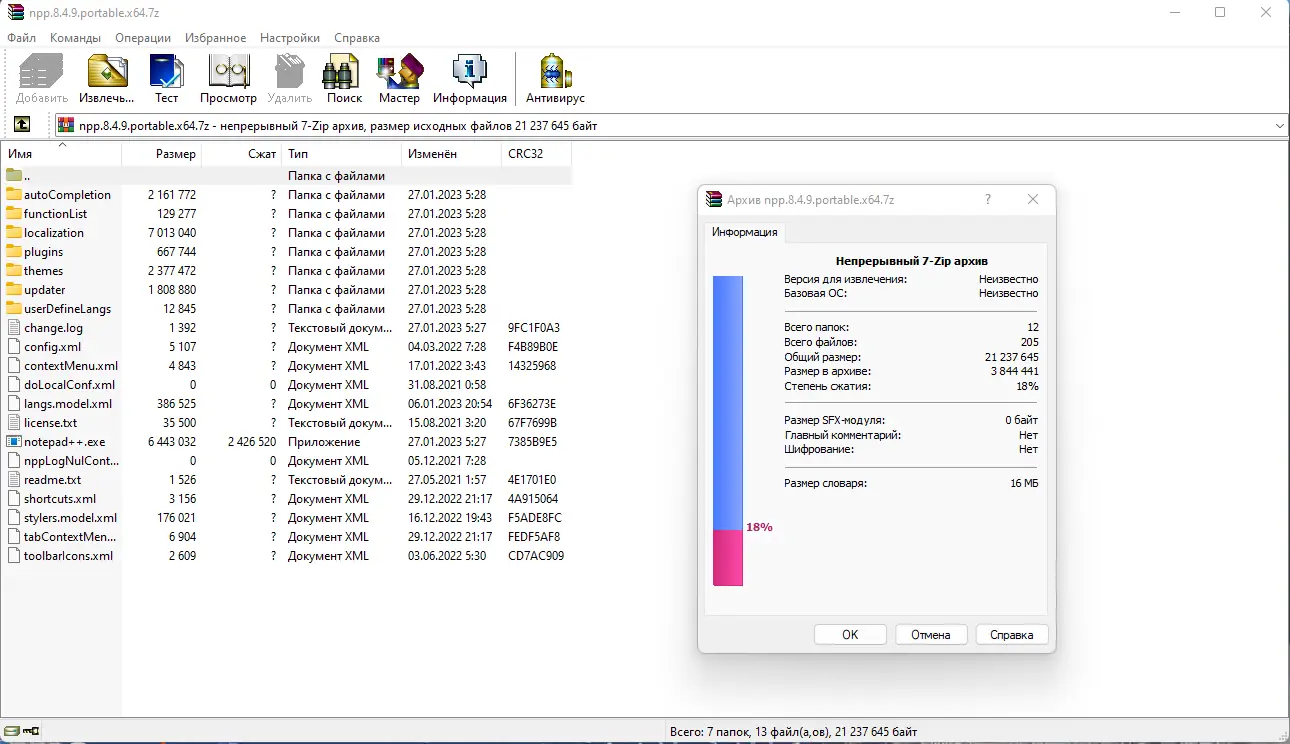Open the Избранное menu
Image resolution: width=1290 pixels, height=744 pixels.
(x=215, y=38)
